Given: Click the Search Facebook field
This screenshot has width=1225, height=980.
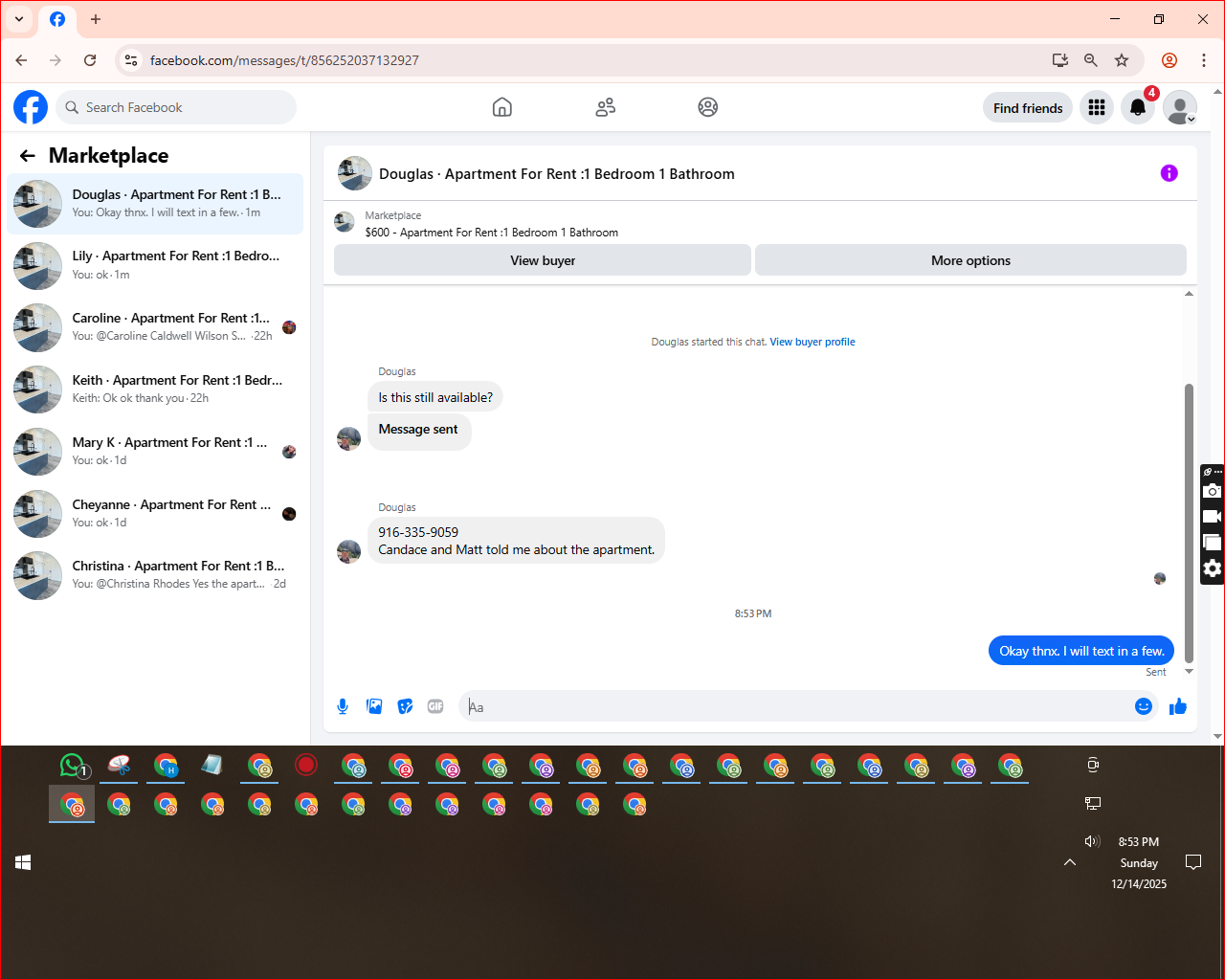Looking at the screenshot, I should pyautogui.click(x=176, y=107).
